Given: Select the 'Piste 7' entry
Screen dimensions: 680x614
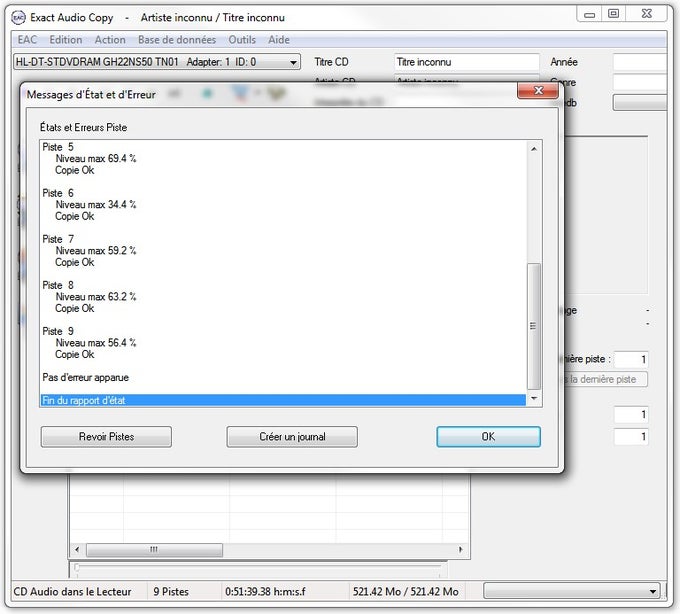Looking at the screenshot, I should click(58, 239).
